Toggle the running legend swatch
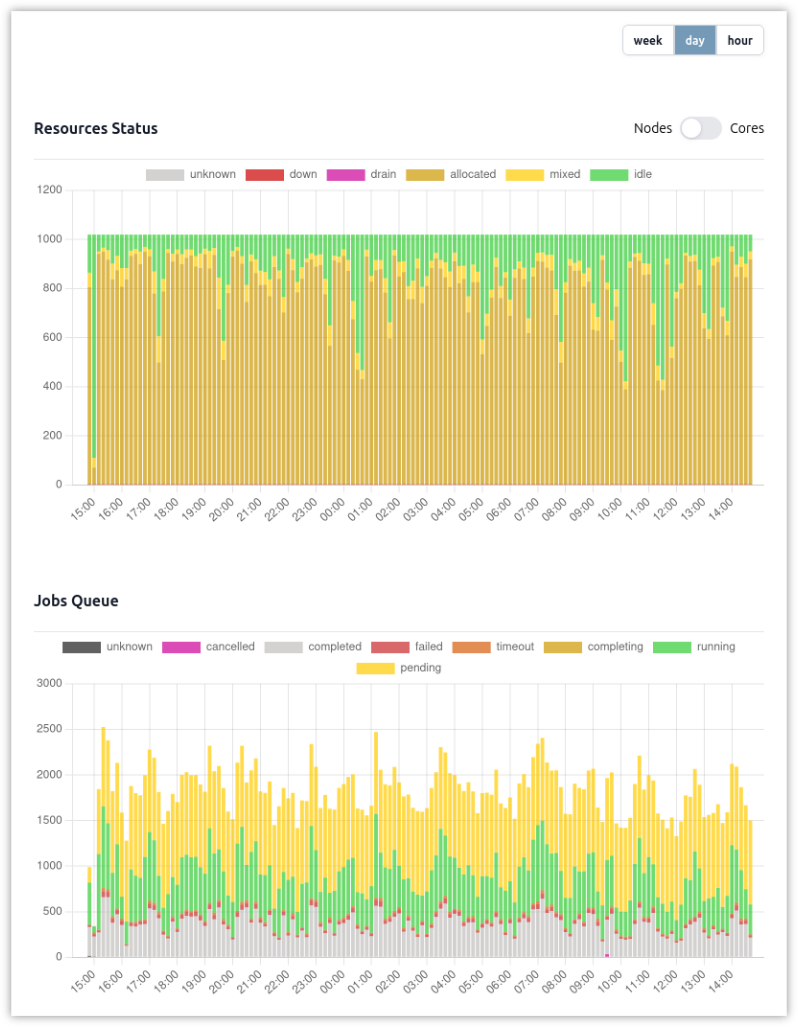 point(672,647)
